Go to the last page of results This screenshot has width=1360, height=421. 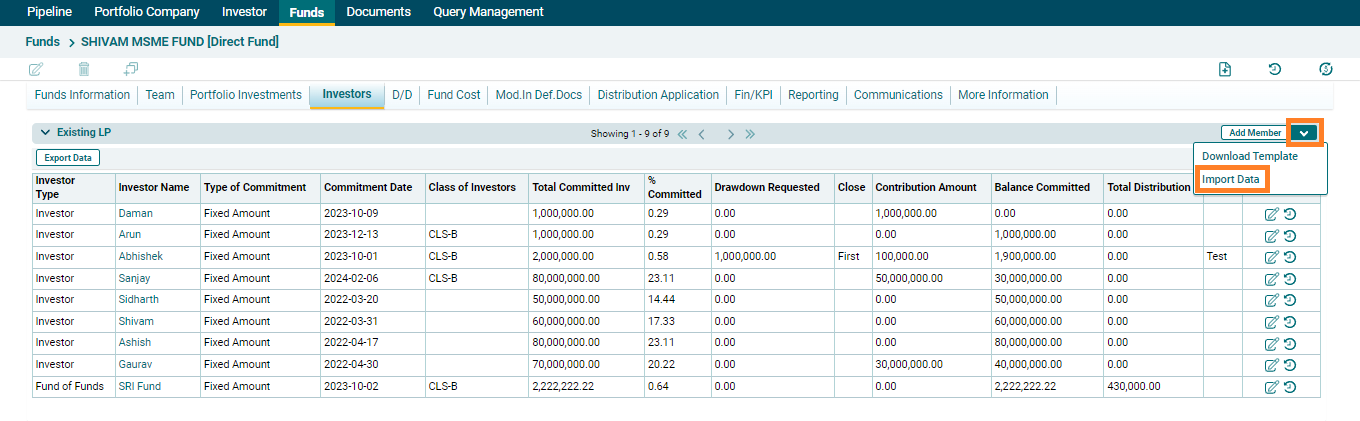(750, 133)
